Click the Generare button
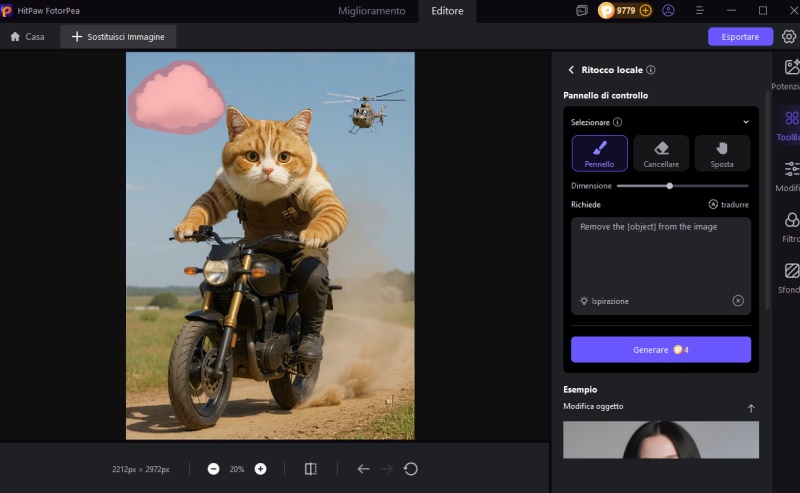 (661, 350)
